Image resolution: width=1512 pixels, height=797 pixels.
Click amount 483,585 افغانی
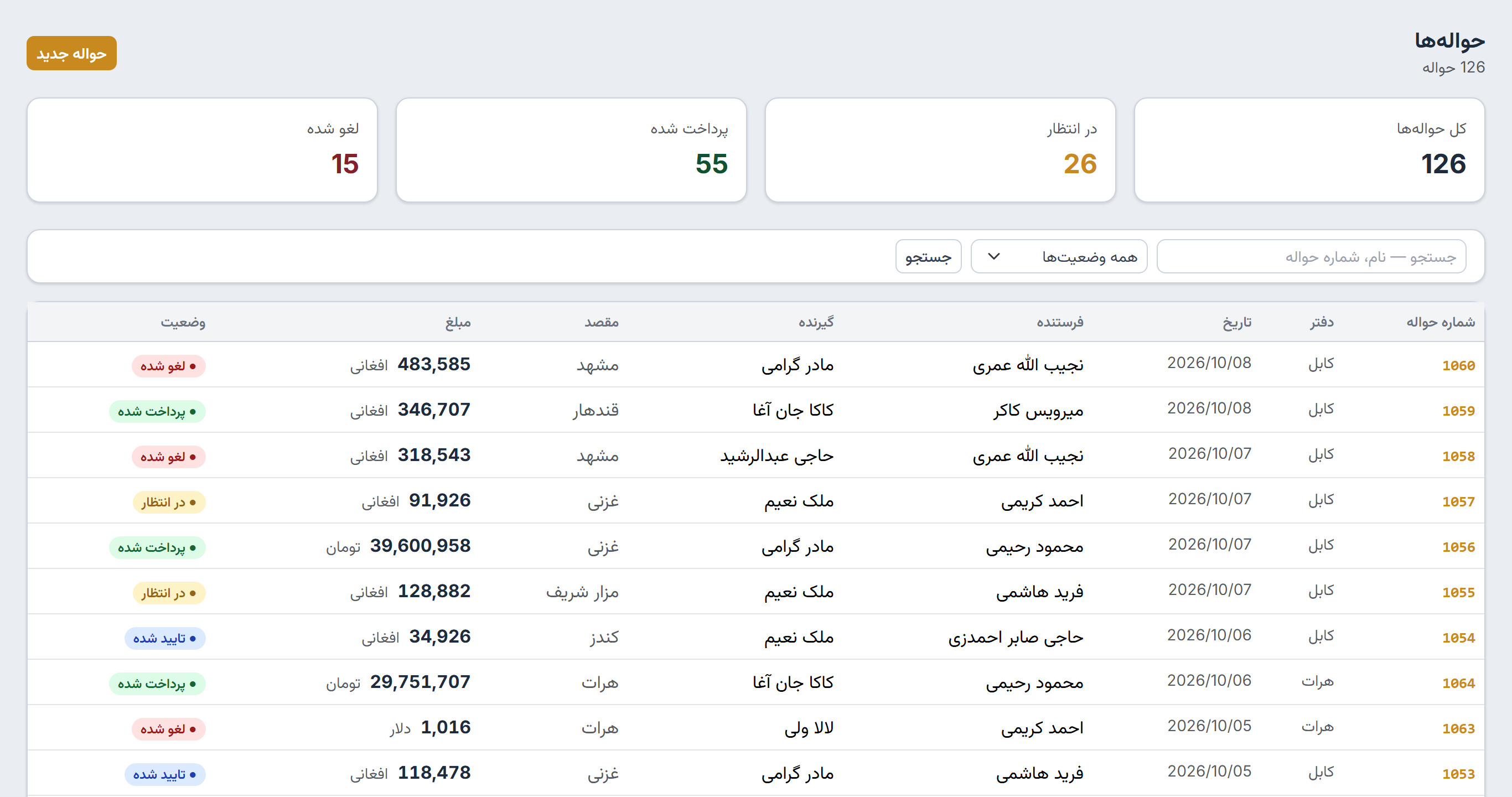click(x=410, y=365)
